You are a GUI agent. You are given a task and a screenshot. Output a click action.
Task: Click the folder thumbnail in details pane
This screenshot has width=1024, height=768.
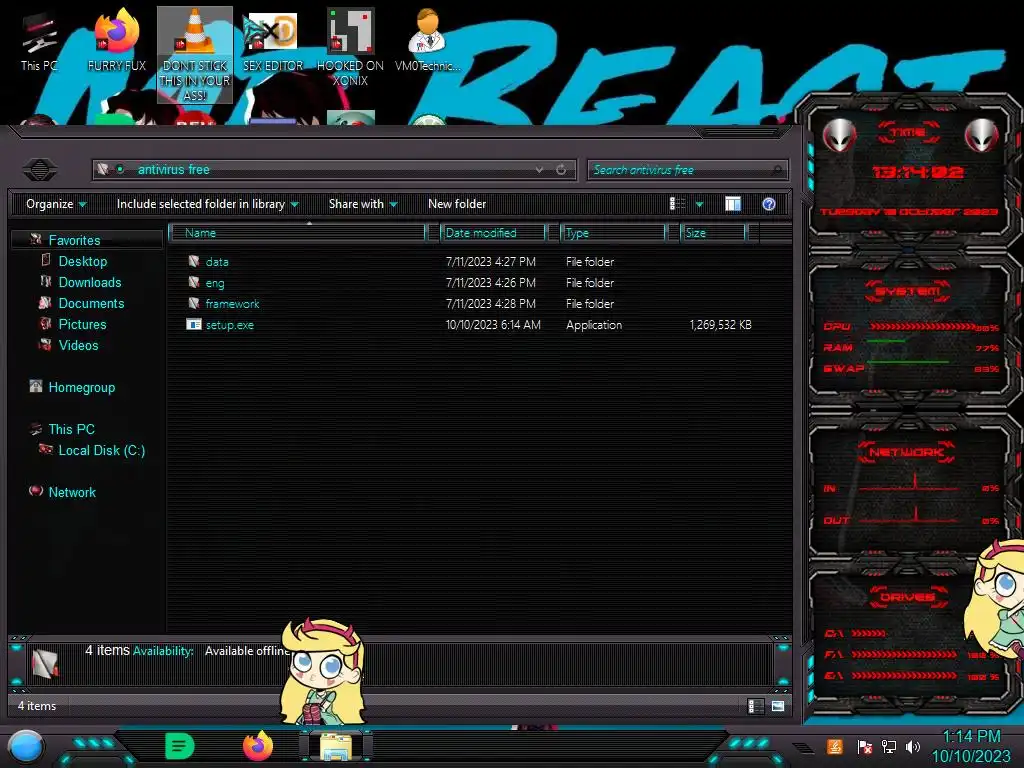[45, 664]
